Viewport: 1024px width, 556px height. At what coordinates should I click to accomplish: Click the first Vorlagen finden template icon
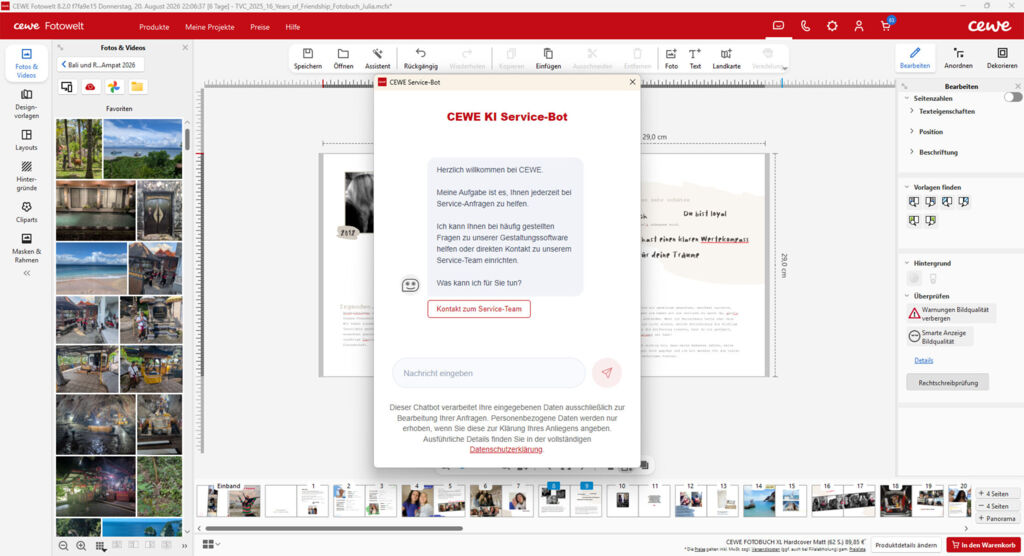(x=914, y=202)
